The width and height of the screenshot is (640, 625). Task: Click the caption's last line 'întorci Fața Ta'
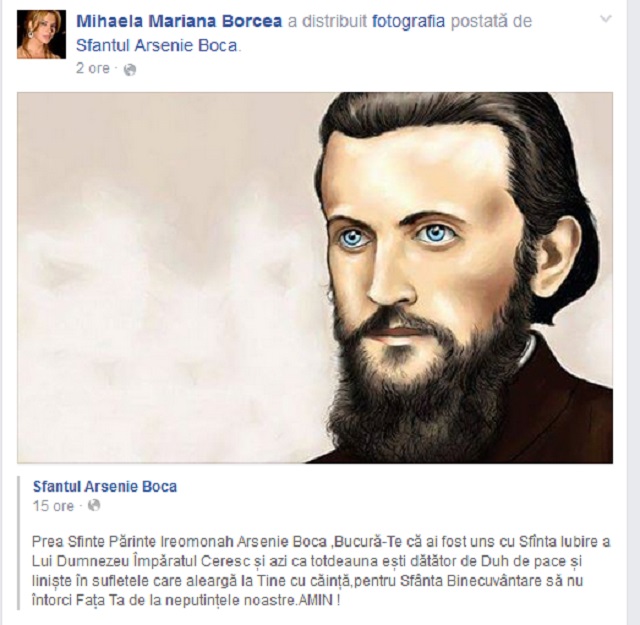point(186,601)
